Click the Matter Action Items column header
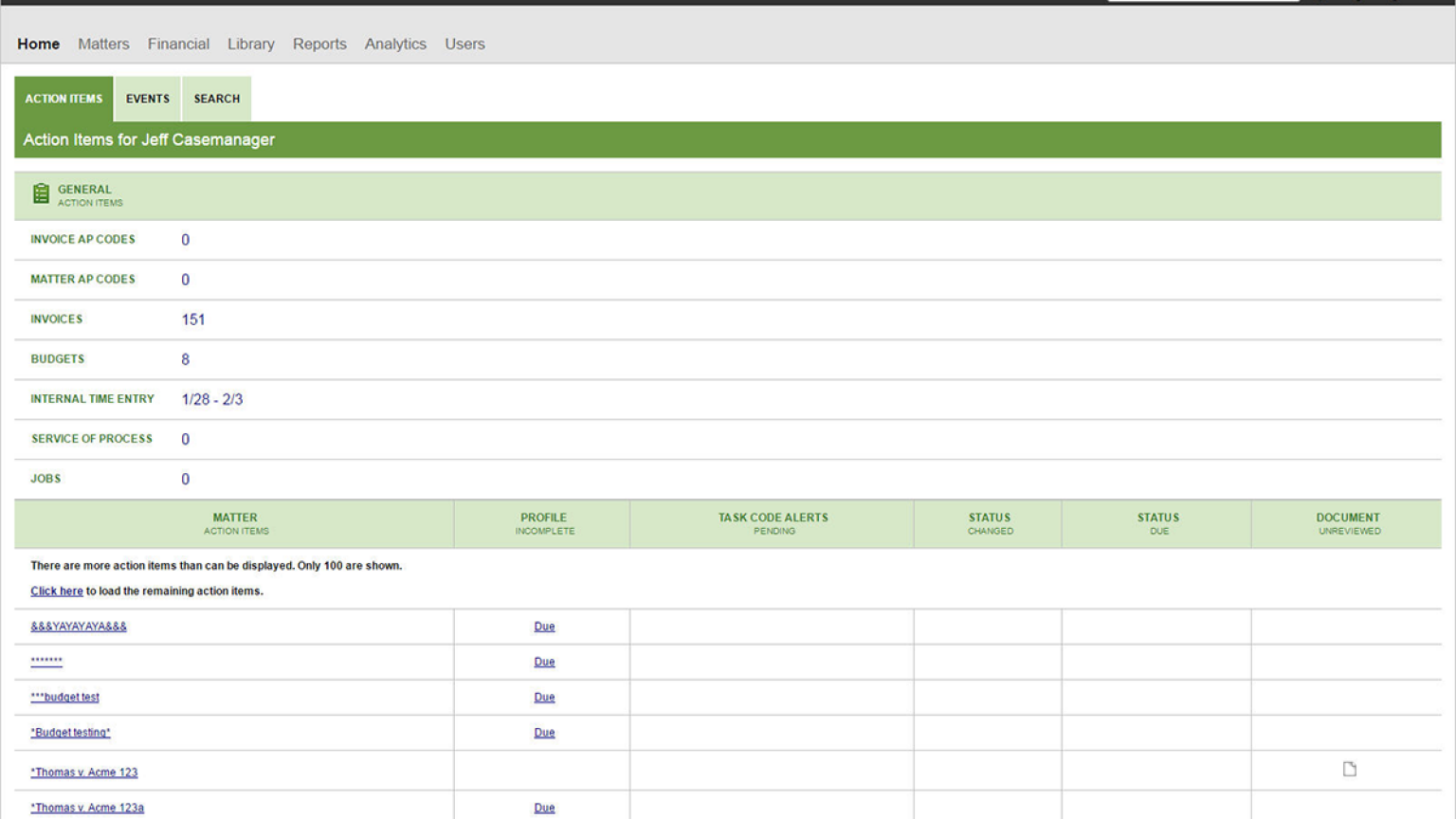This screenshot has width=1456, height=819. (235, 524)
